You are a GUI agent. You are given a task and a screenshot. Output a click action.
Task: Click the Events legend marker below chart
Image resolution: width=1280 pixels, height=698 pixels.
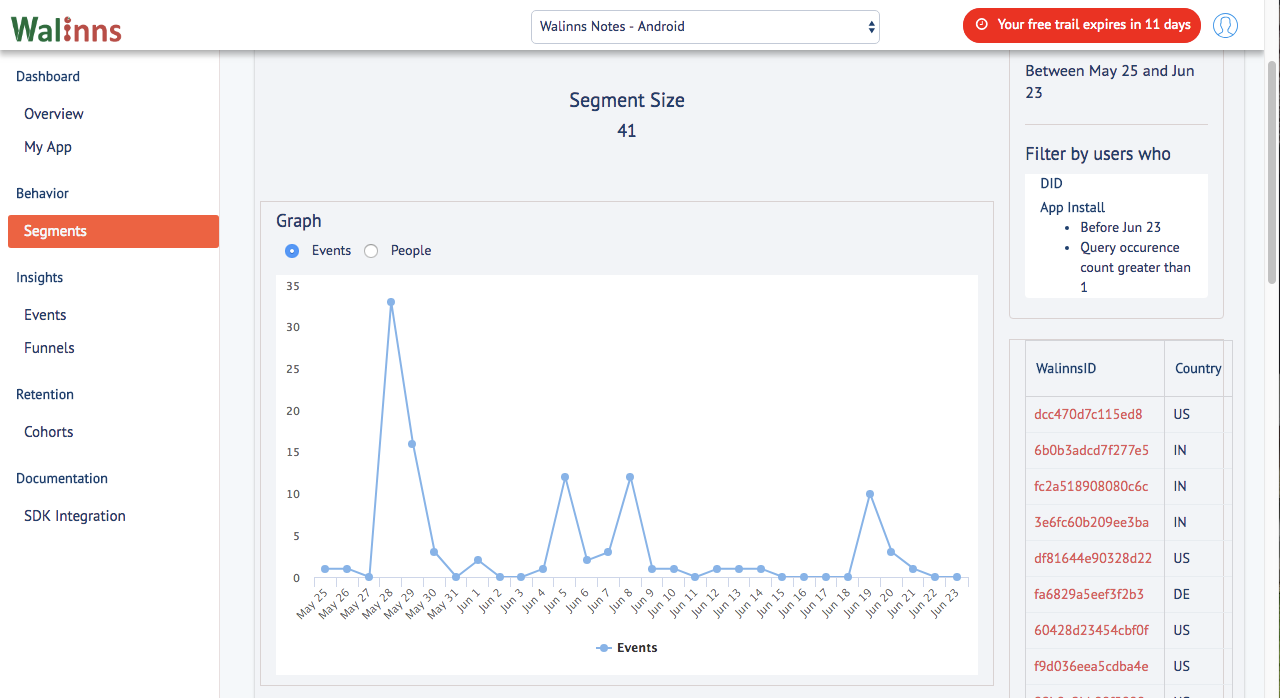603,648
